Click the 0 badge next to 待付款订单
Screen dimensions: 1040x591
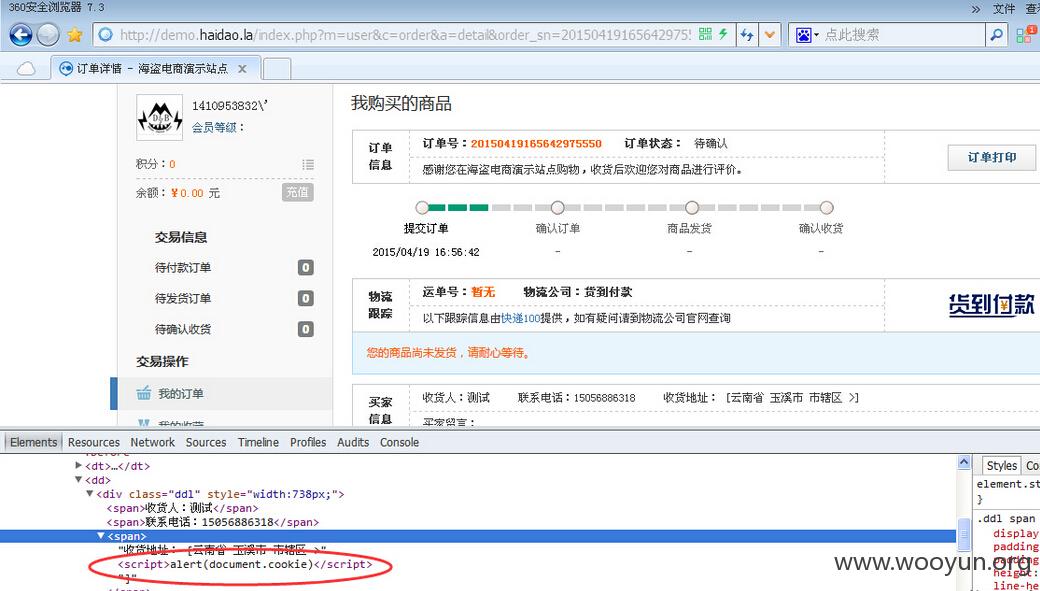(x=305, y=268)
